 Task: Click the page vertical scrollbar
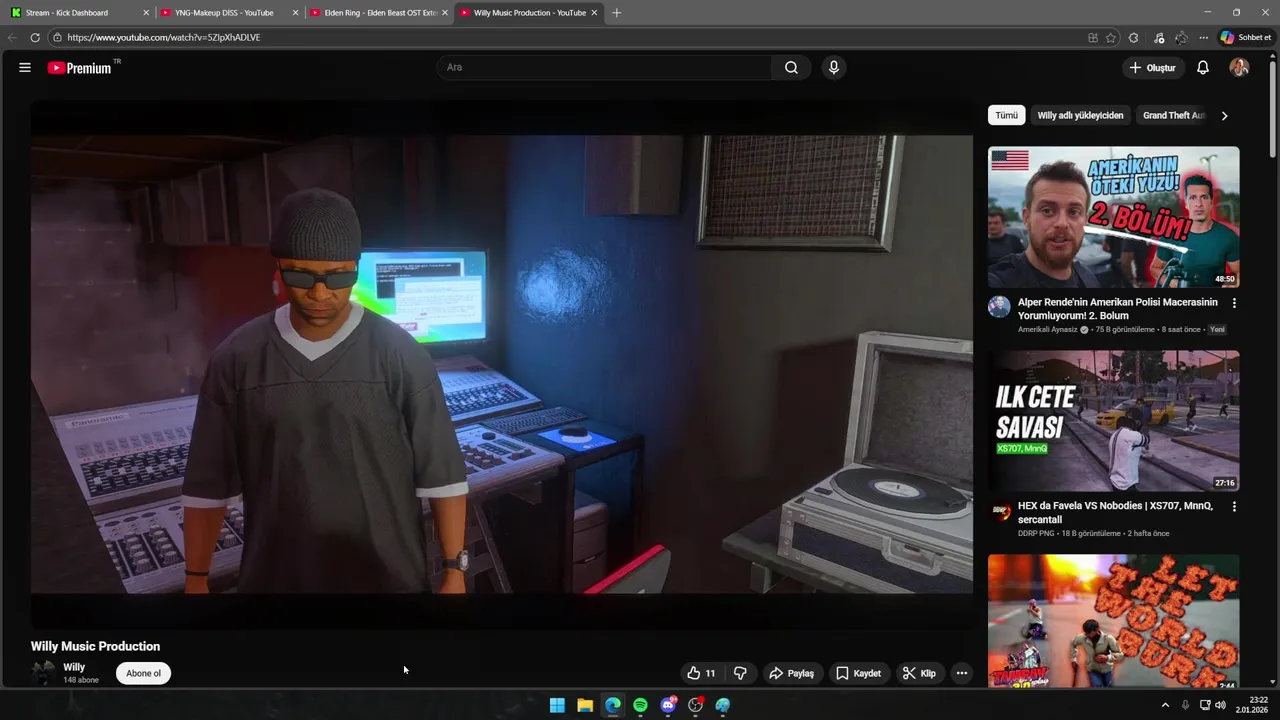pyautogui.click(x=1274, y=110)
